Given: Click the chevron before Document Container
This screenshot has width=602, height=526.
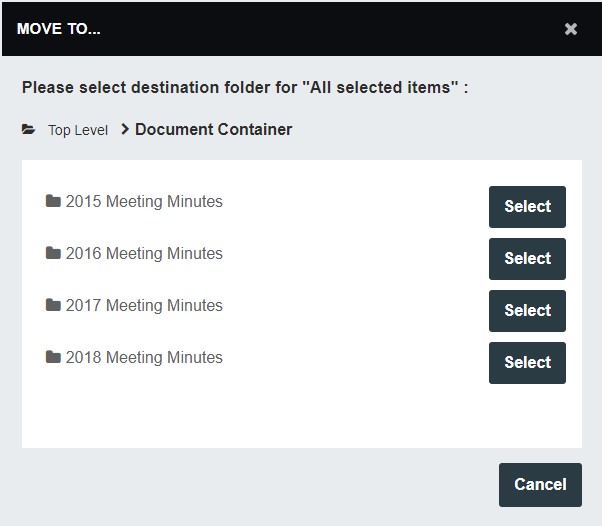Looking at the screenshot, I should click(125, 129).
